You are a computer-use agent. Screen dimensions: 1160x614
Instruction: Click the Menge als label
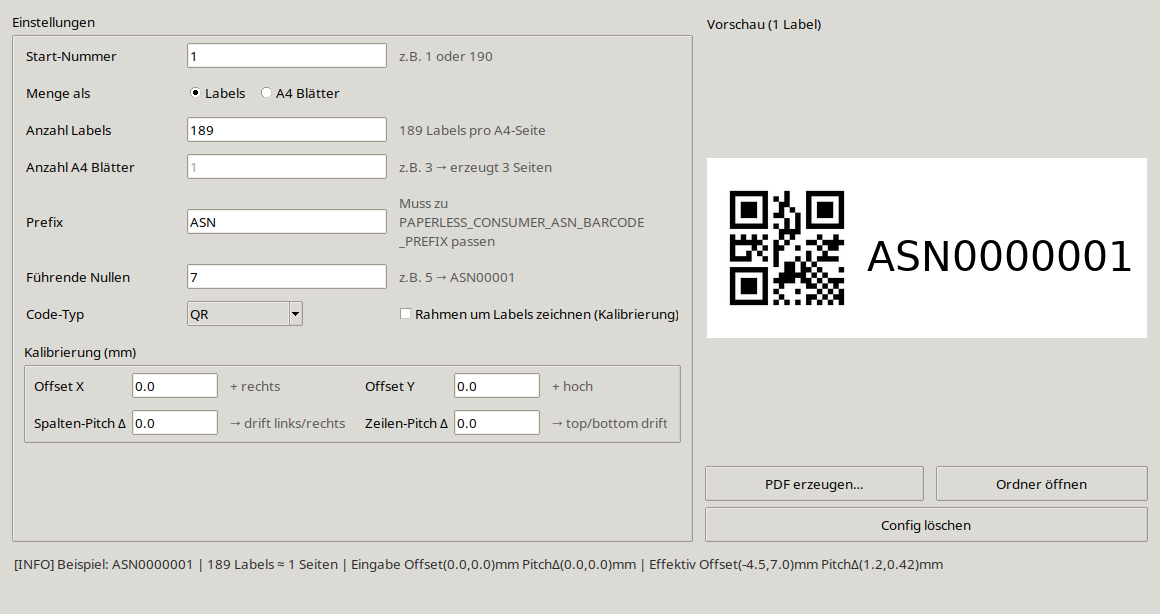[58, 93]
